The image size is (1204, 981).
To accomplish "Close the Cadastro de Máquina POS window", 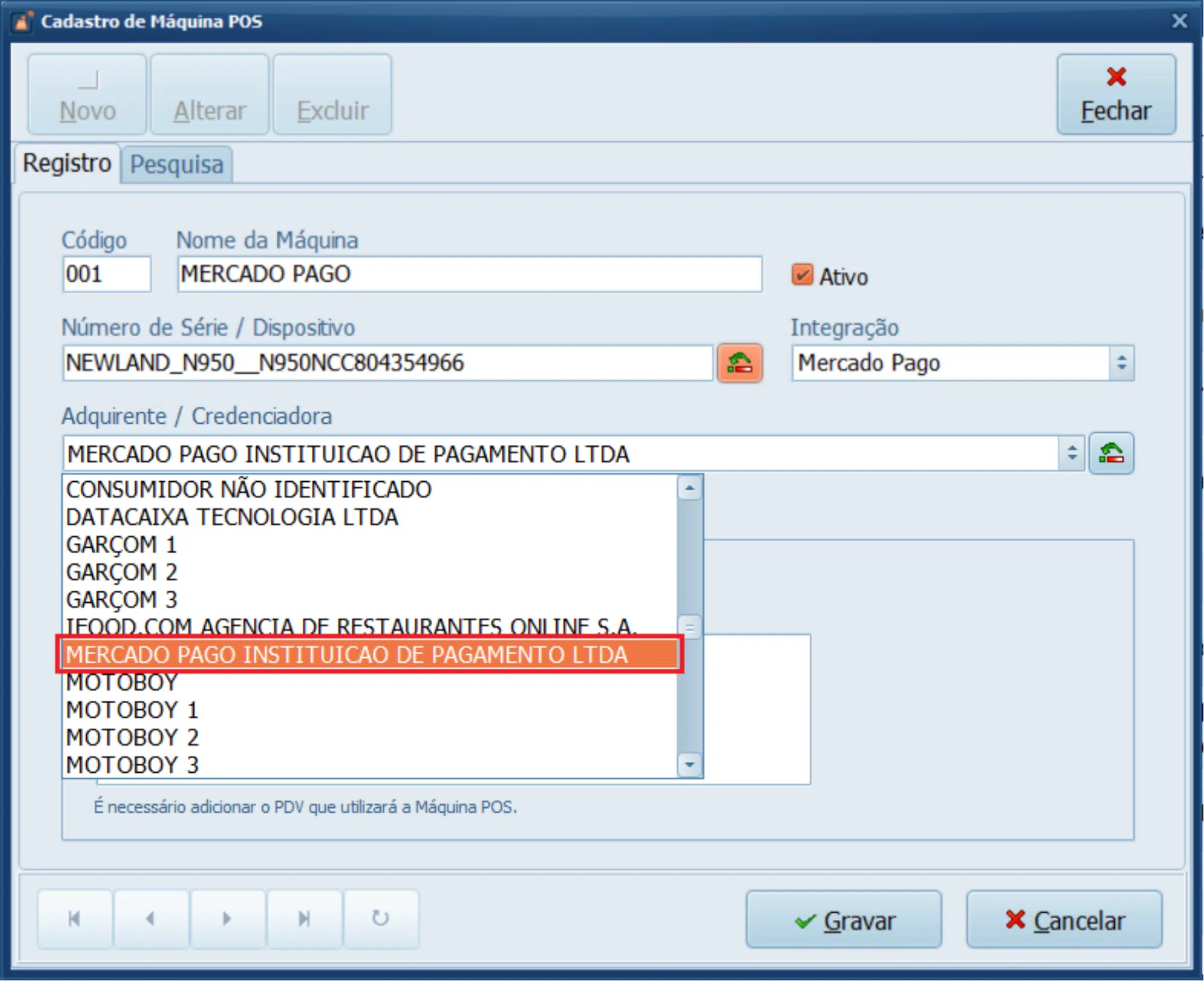I will point(1179,21).
